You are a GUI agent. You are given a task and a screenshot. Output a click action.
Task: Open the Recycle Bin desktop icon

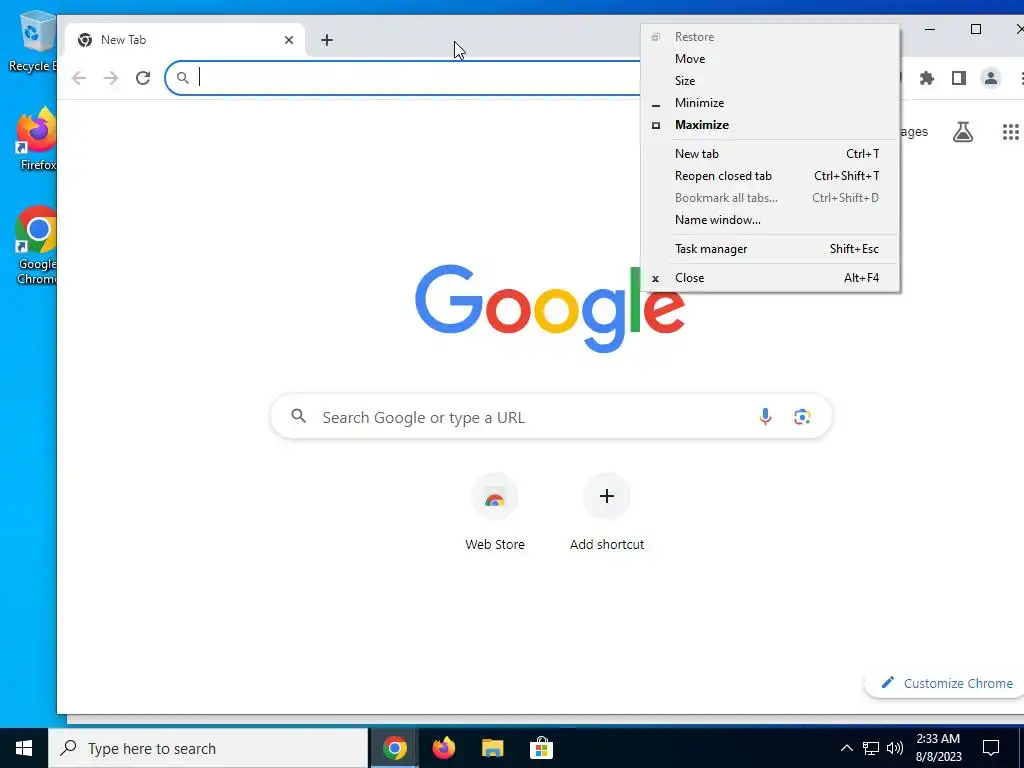click(x=33, y=41)
